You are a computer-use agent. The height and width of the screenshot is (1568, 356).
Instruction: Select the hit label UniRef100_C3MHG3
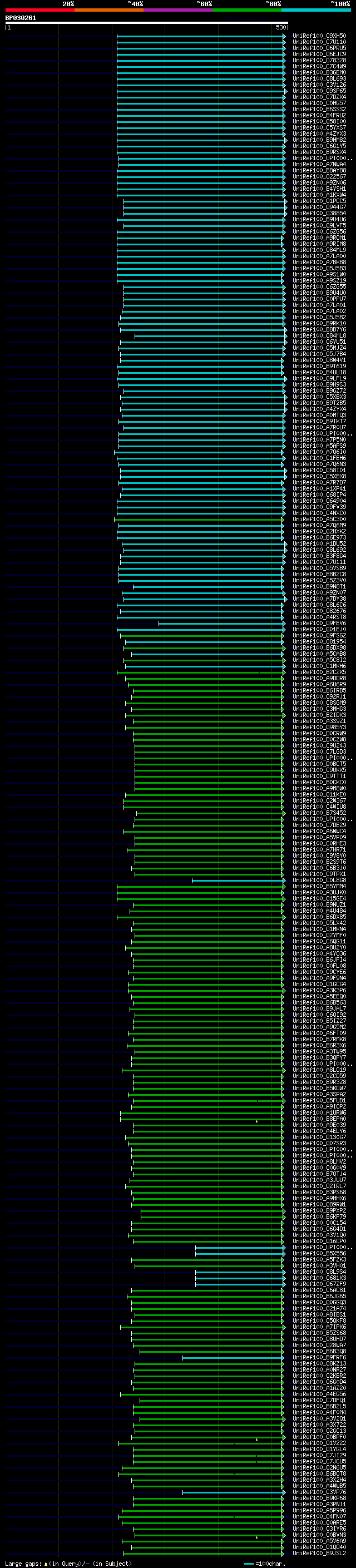pyautogui.click(x=319, y=709)
